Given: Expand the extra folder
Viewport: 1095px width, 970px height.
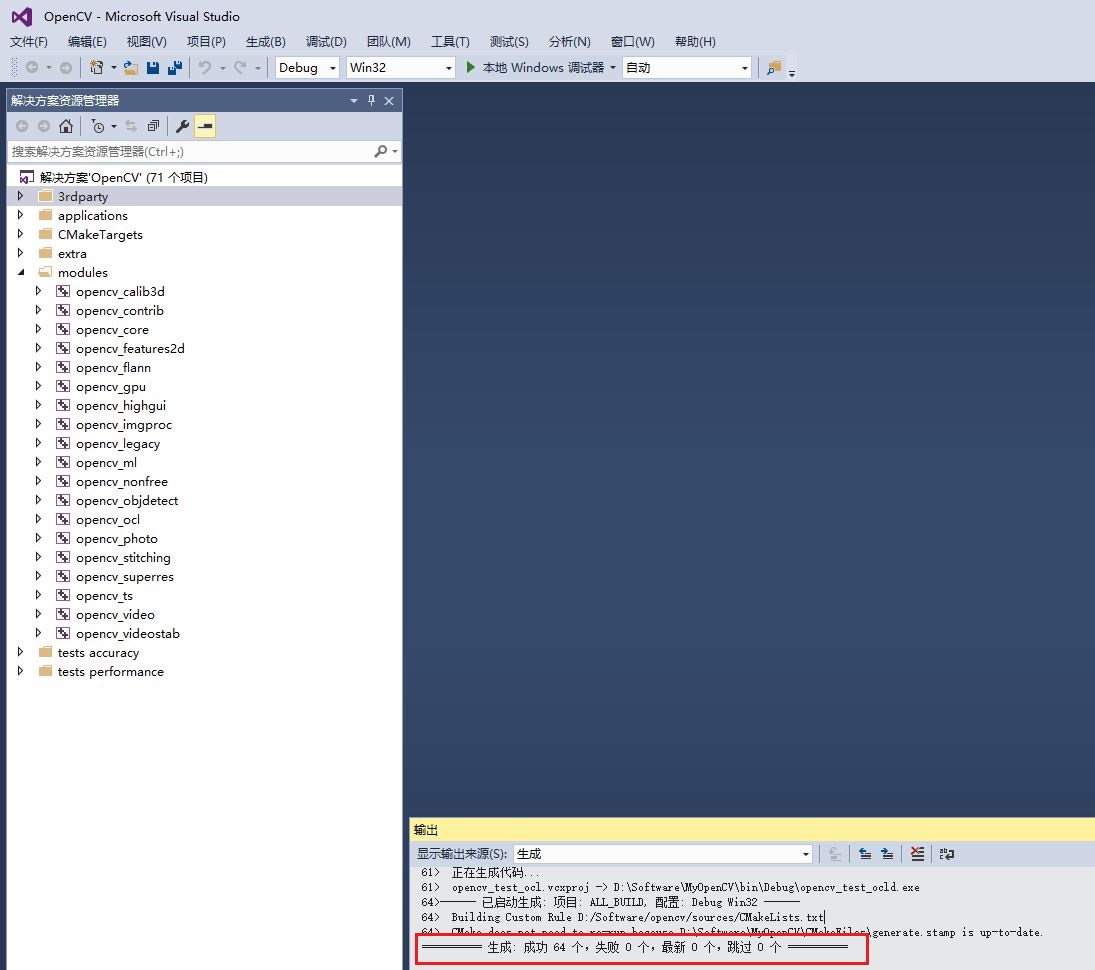Looking at the screenshot, I should [20, 253].
